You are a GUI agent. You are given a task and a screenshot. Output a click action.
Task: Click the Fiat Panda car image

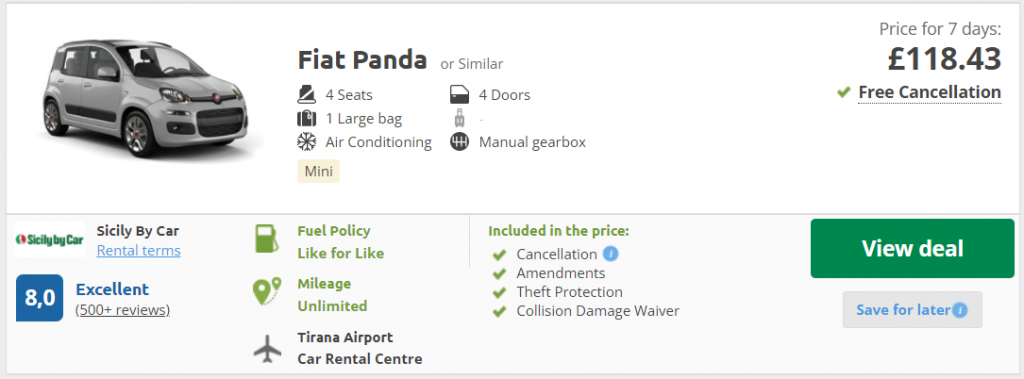pyautogui.click(x=144, y=96)
